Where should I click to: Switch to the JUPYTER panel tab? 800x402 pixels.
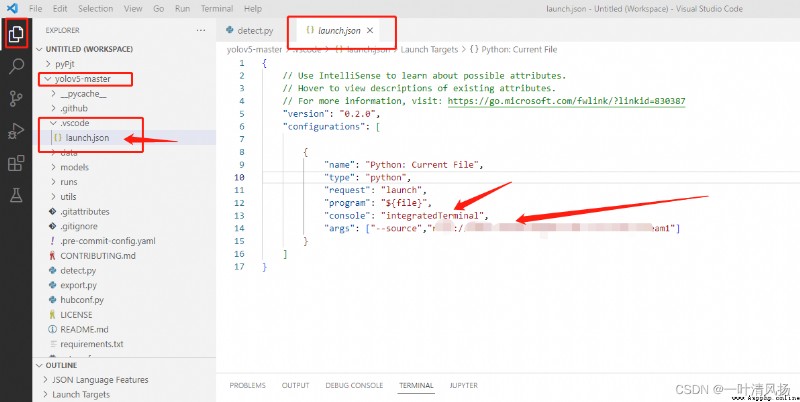464,386
